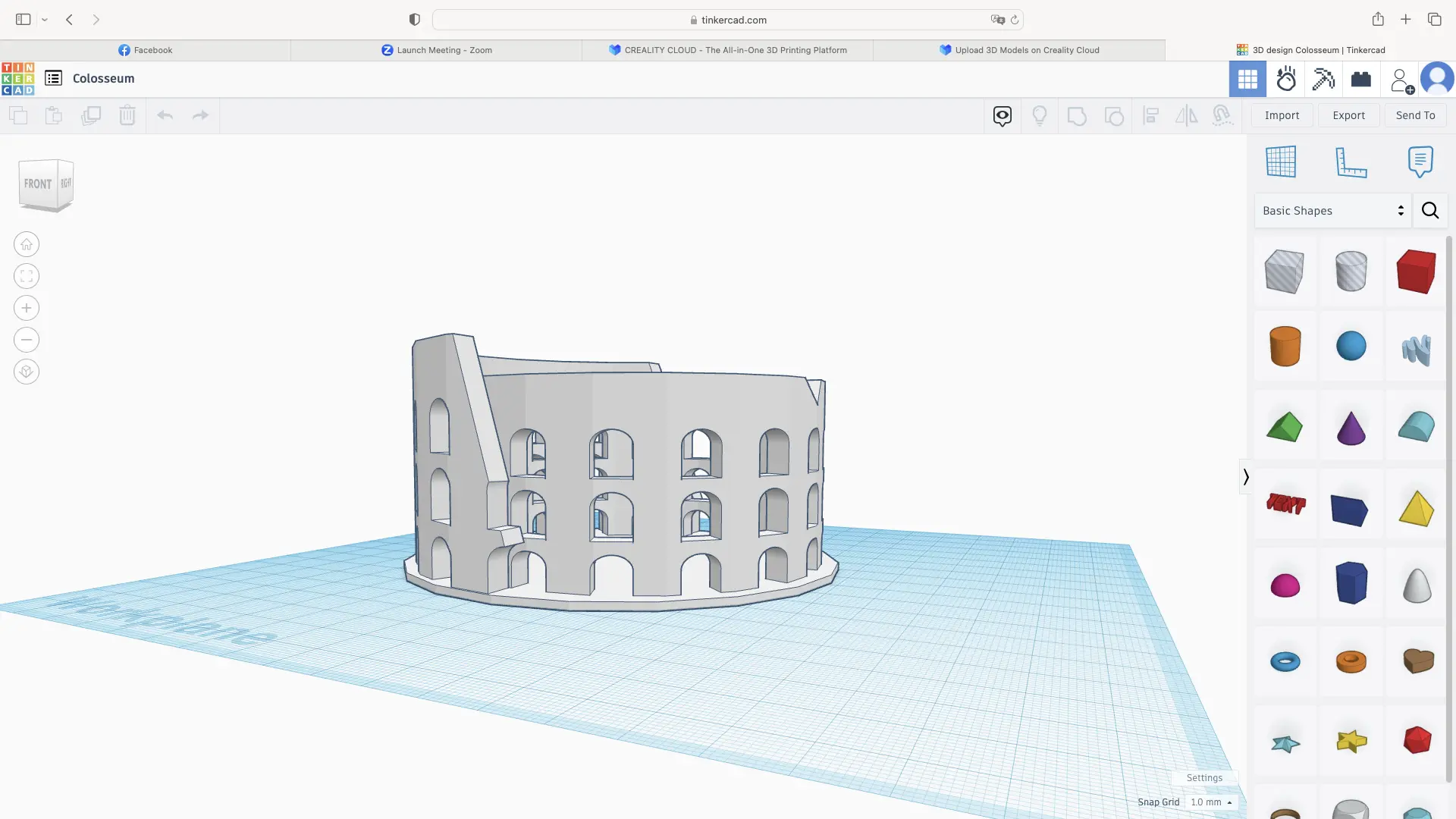This screenshot has height=819, width=1456.
Task: Click the Duplicate and repeat tool
Action: point(91,115)
